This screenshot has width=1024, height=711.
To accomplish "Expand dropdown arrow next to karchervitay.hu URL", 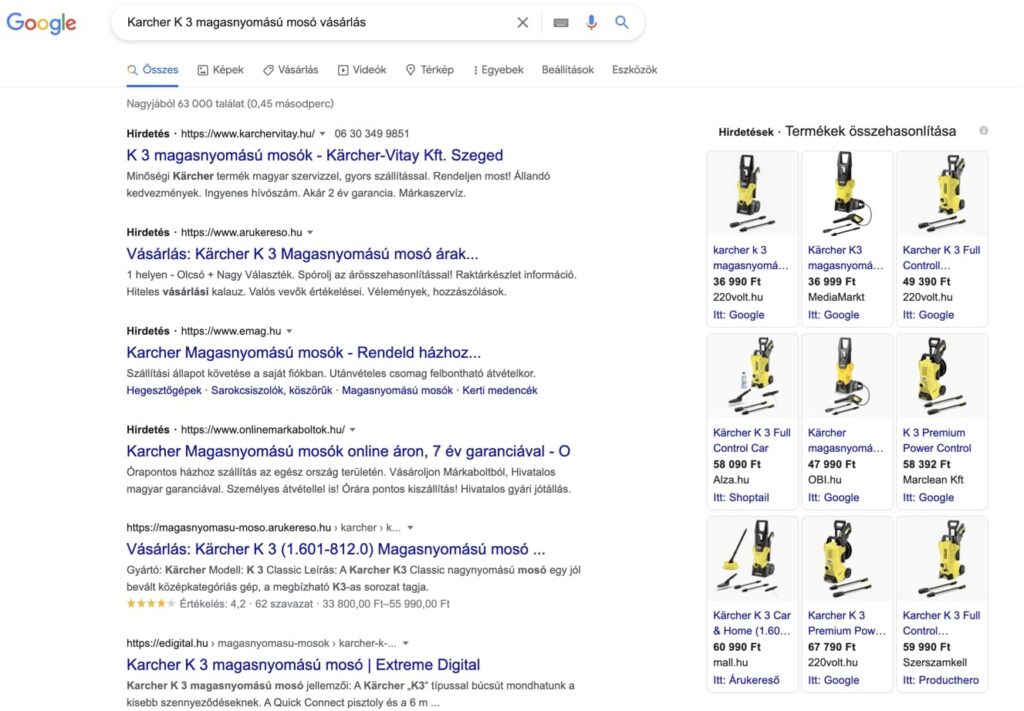I will click(x=322, y=134).
